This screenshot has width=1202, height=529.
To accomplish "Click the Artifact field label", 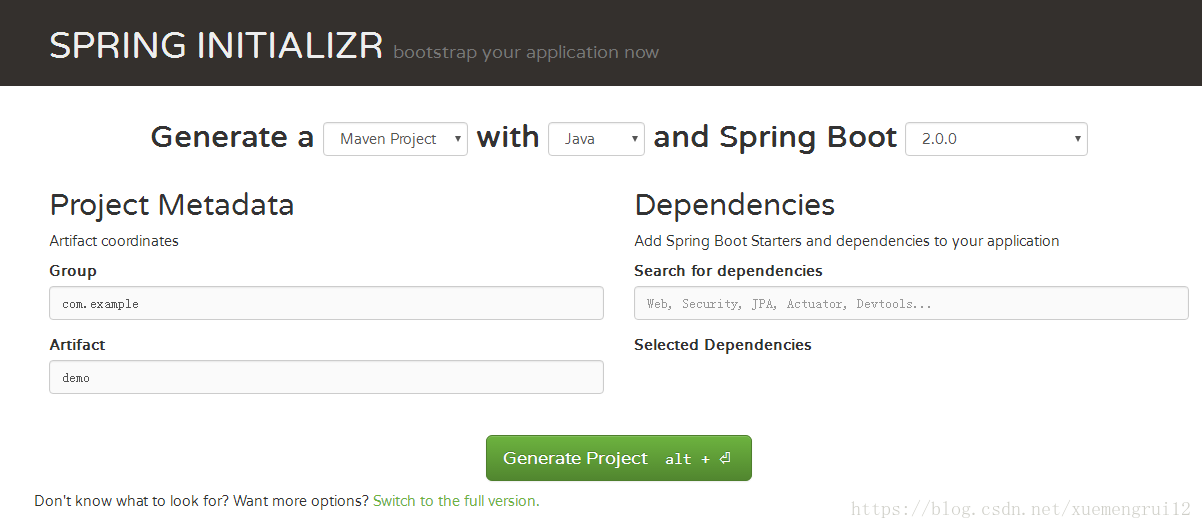I will pyautogui.click(x=77, y=345).
